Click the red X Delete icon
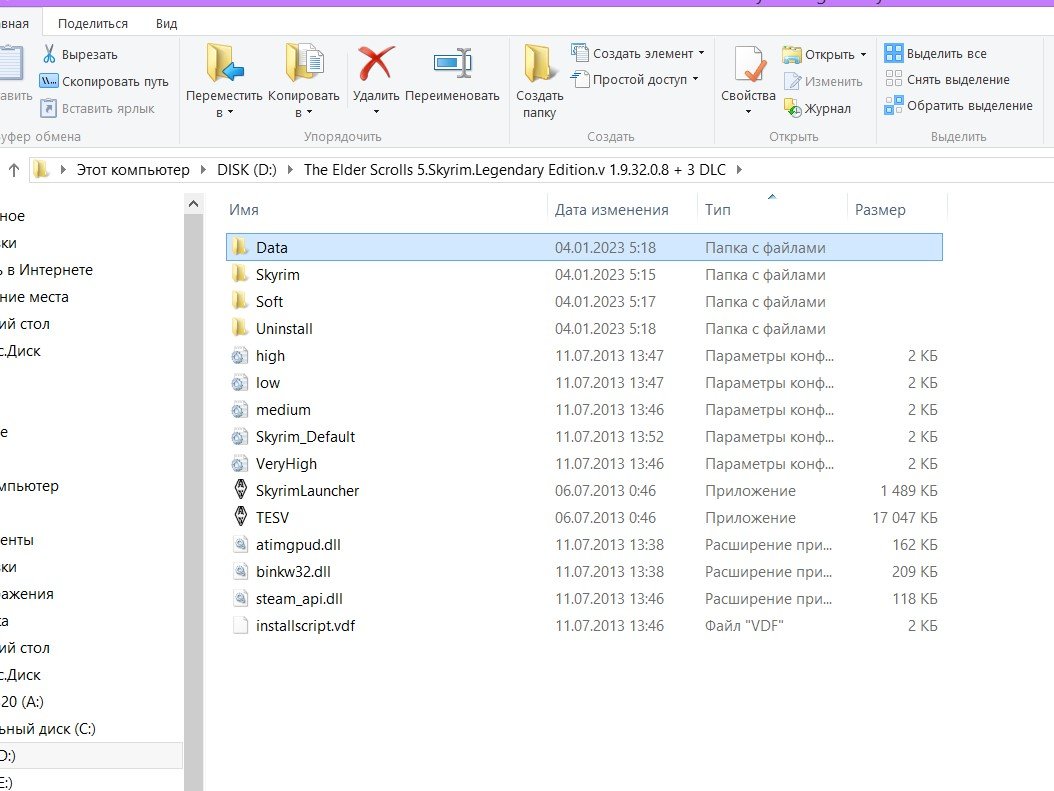Image resolution: width=1054 pixels, height=791 pixels. (375, 65)
